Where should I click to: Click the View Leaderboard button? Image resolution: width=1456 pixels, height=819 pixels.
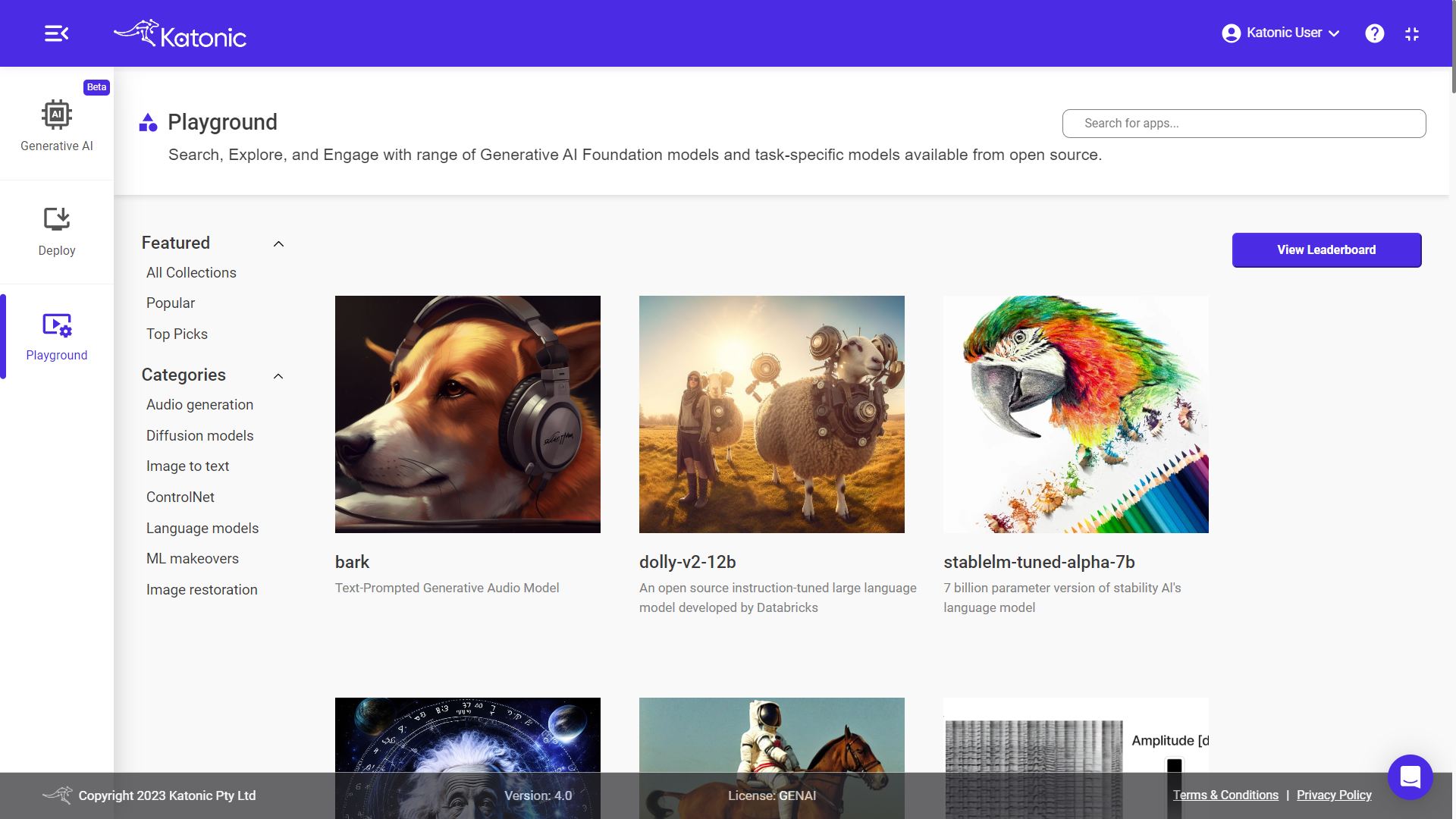pos(1326,250)
